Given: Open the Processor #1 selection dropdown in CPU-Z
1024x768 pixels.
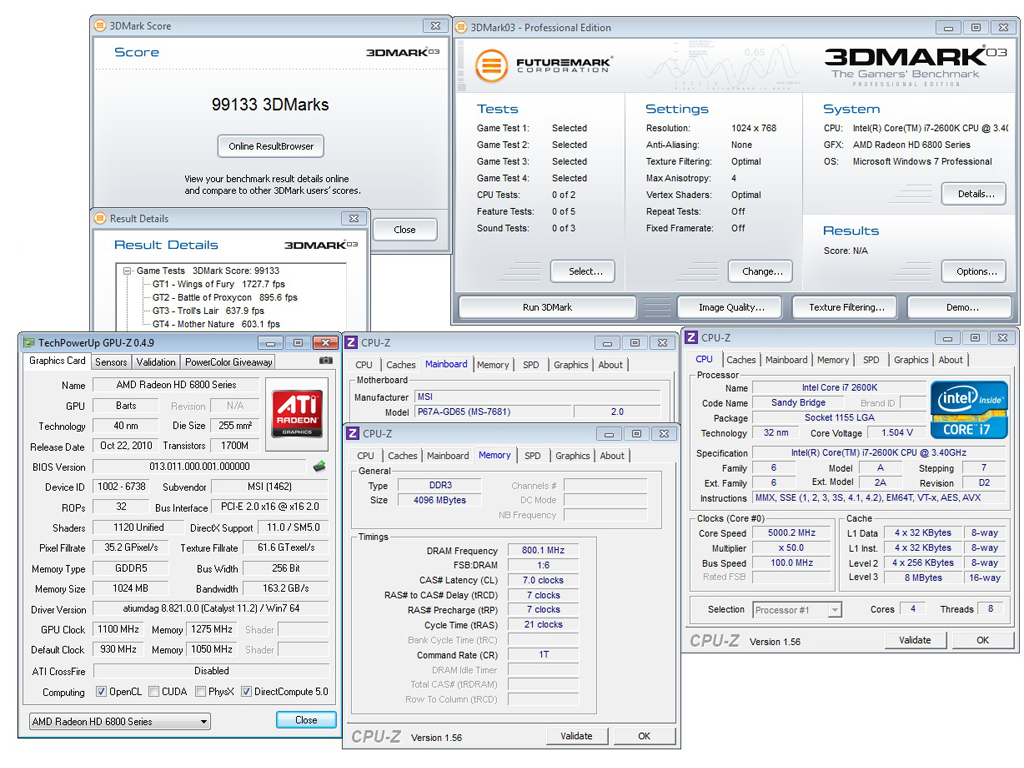Looking at the screenshot, I should [x=797, y=610].
